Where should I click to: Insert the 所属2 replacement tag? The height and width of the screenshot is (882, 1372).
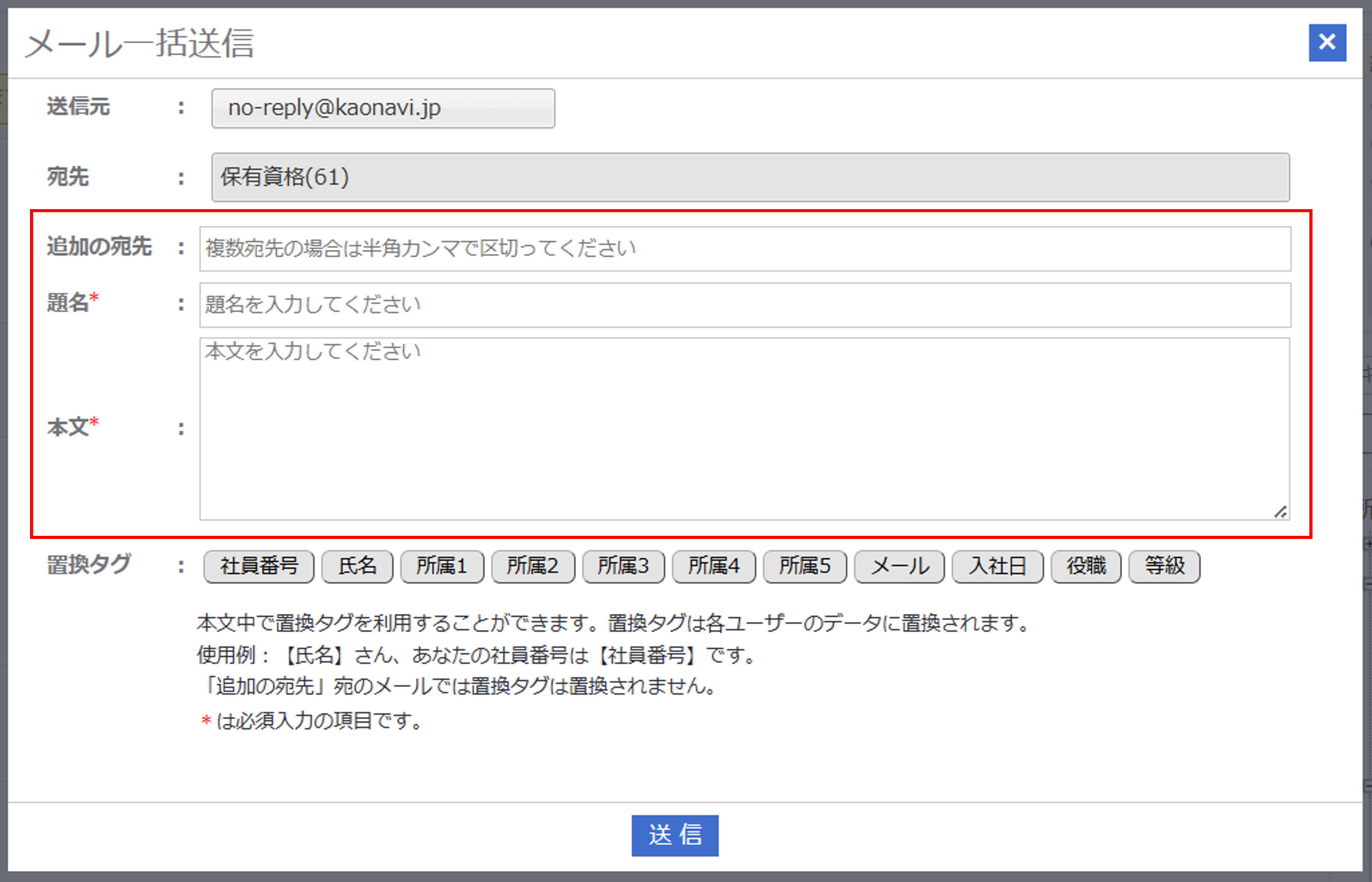[x=533, y=567]
